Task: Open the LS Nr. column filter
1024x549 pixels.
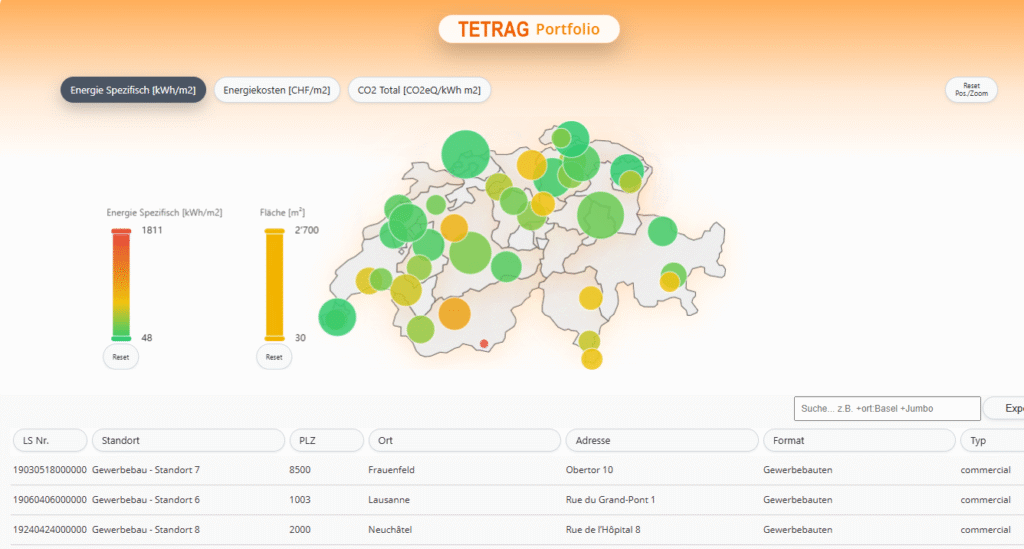Action: tap(49, 440)
